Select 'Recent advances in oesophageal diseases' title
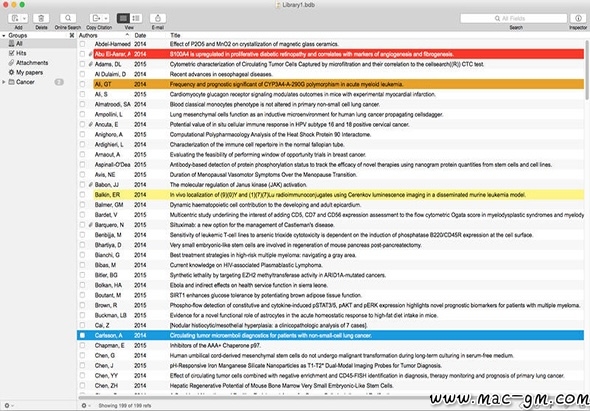The image size is (590, 411). [221, 74]
